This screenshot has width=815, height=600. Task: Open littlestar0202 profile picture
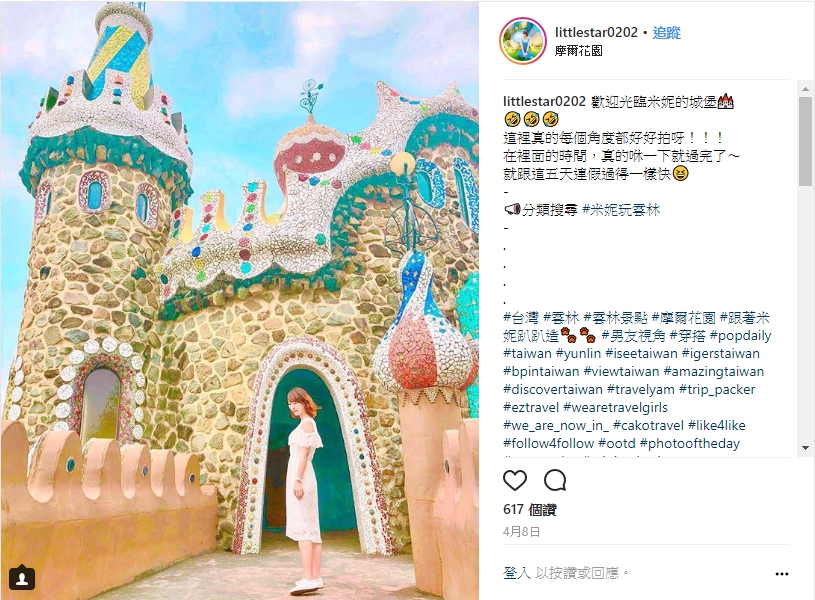point(522,41)
